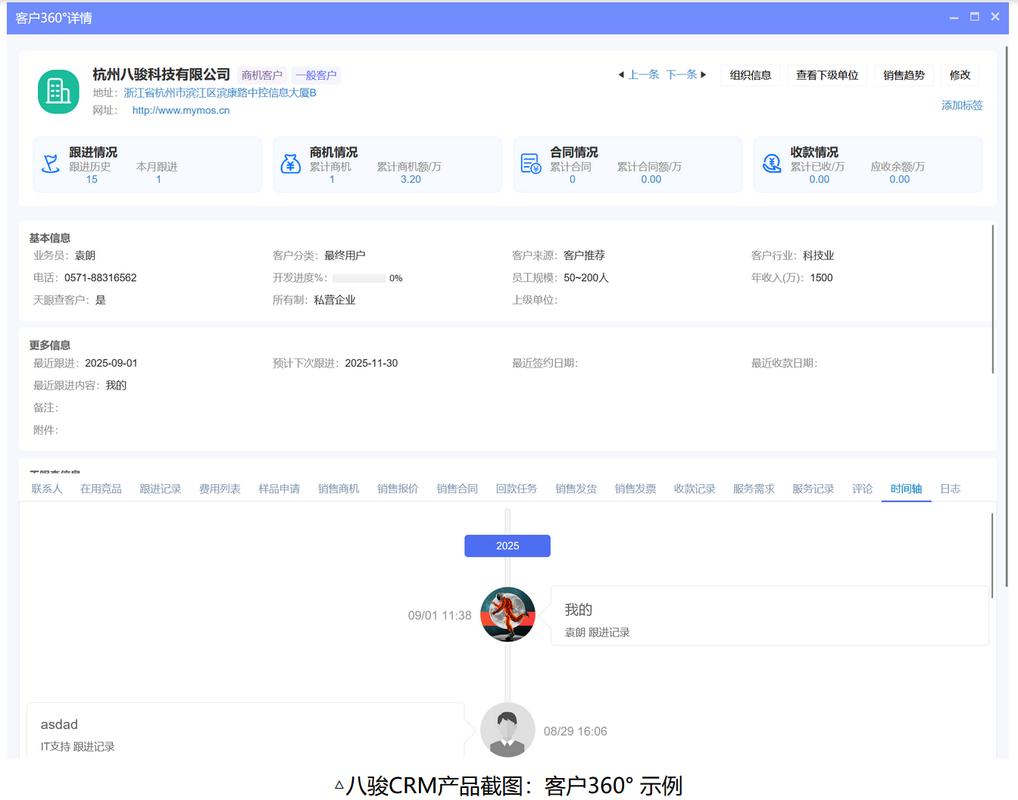Click the payment collection yen icon
Viewport: 1018px width, 800px height.
click(771, 164)
